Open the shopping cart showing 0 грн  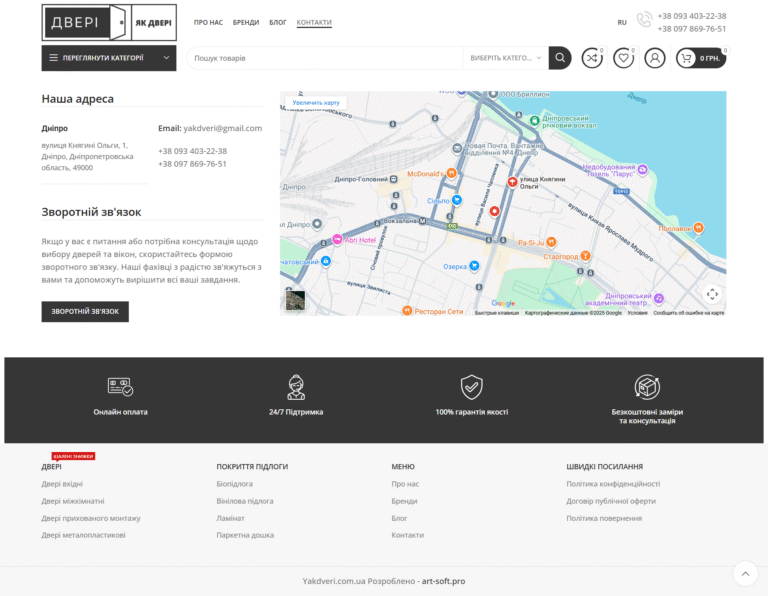click(701, 58)
